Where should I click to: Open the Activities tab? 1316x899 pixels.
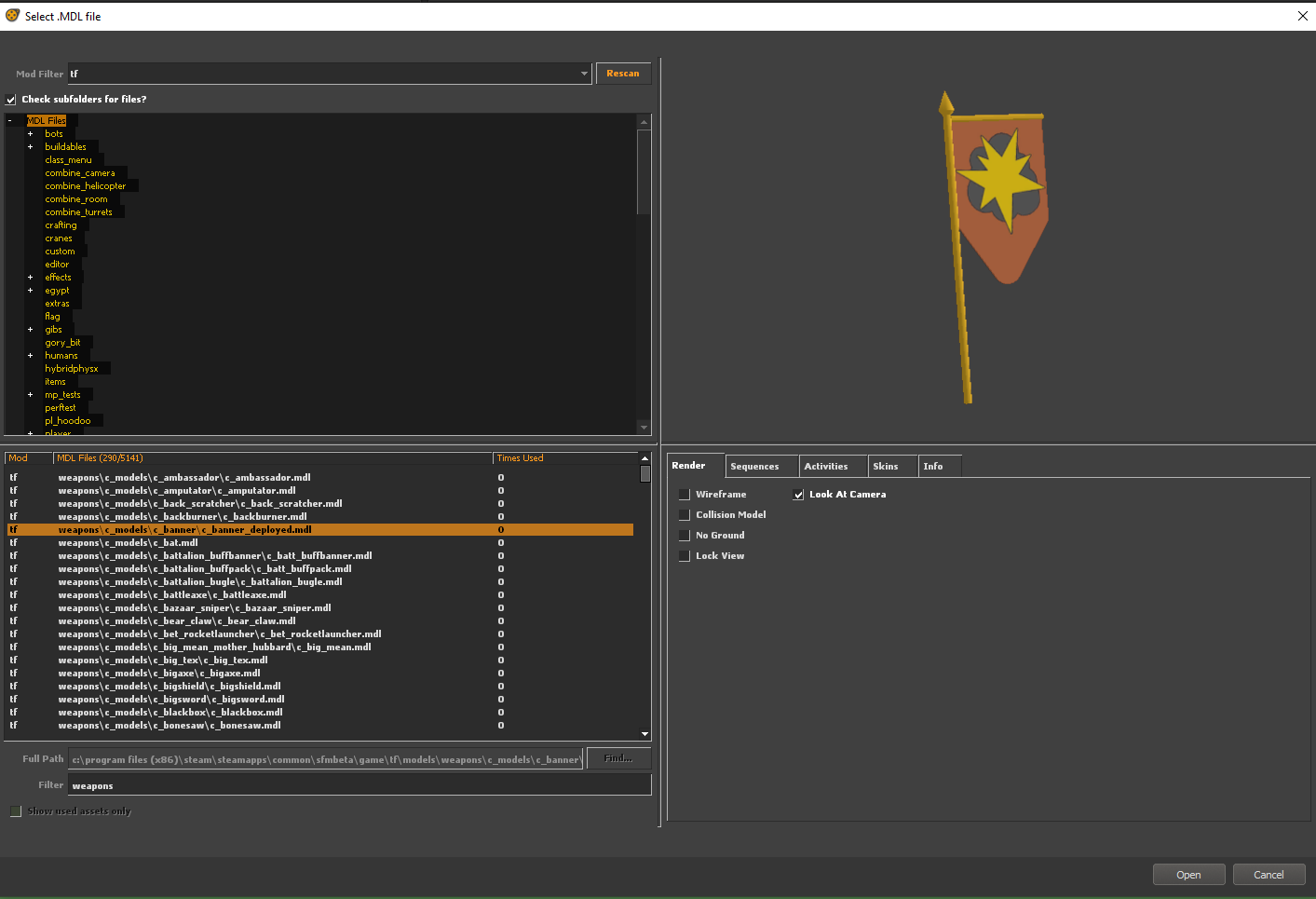[x=834, y=466]
